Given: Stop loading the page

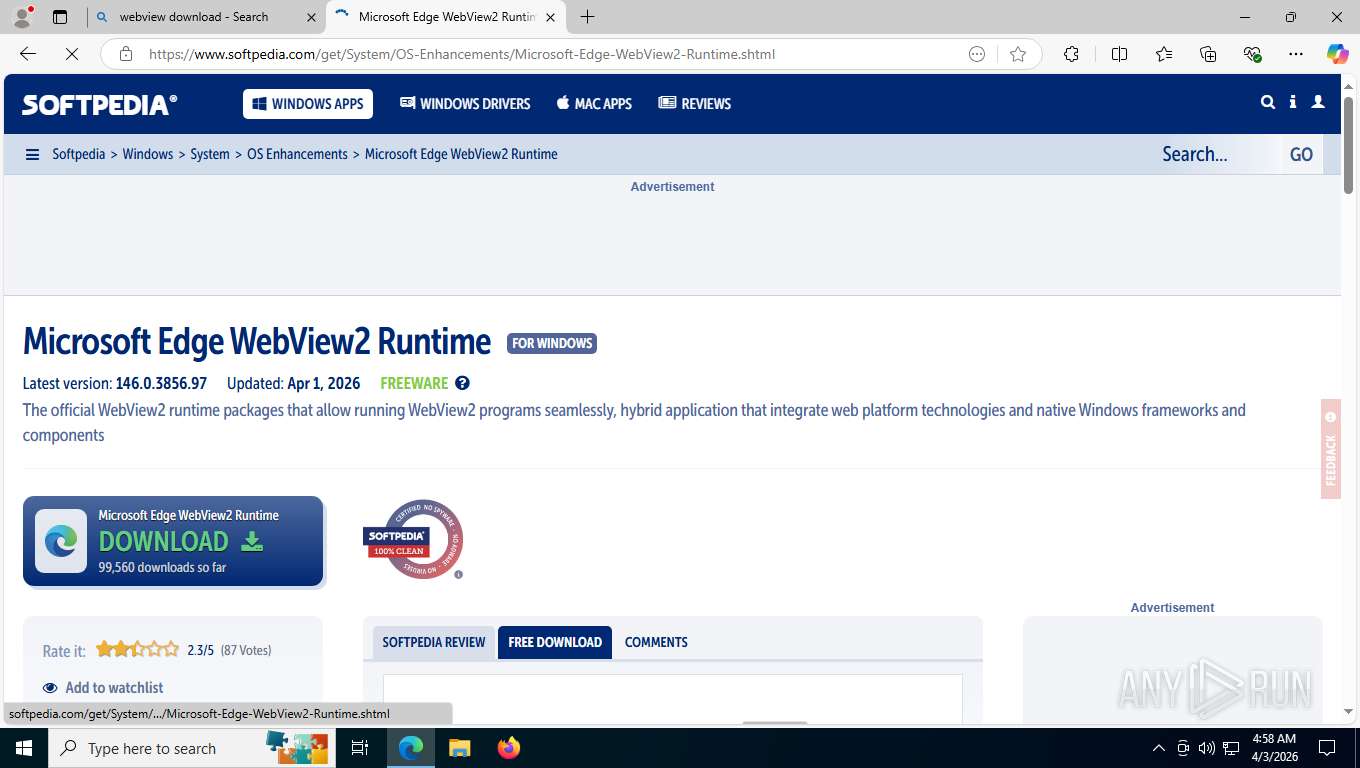Looking at the screenshot, I should click(72, 54).
